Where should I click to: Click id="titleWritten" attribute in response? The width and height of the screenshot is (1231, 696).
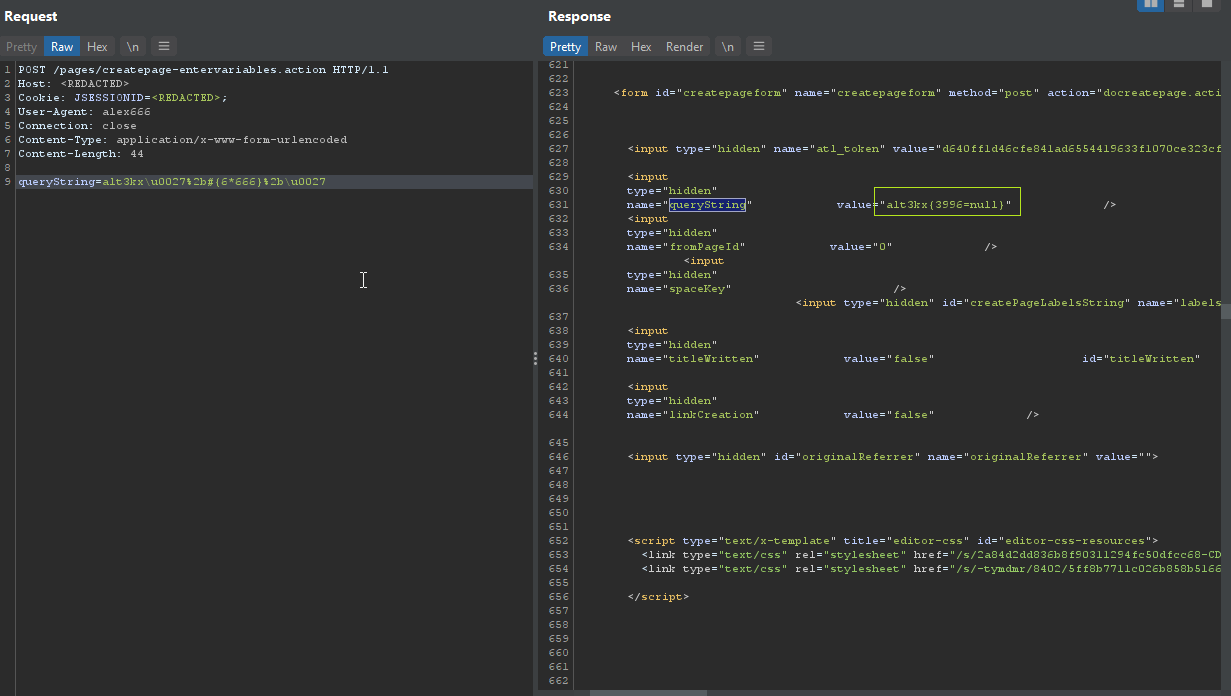pyautogui.click(x=1141, y=359)
